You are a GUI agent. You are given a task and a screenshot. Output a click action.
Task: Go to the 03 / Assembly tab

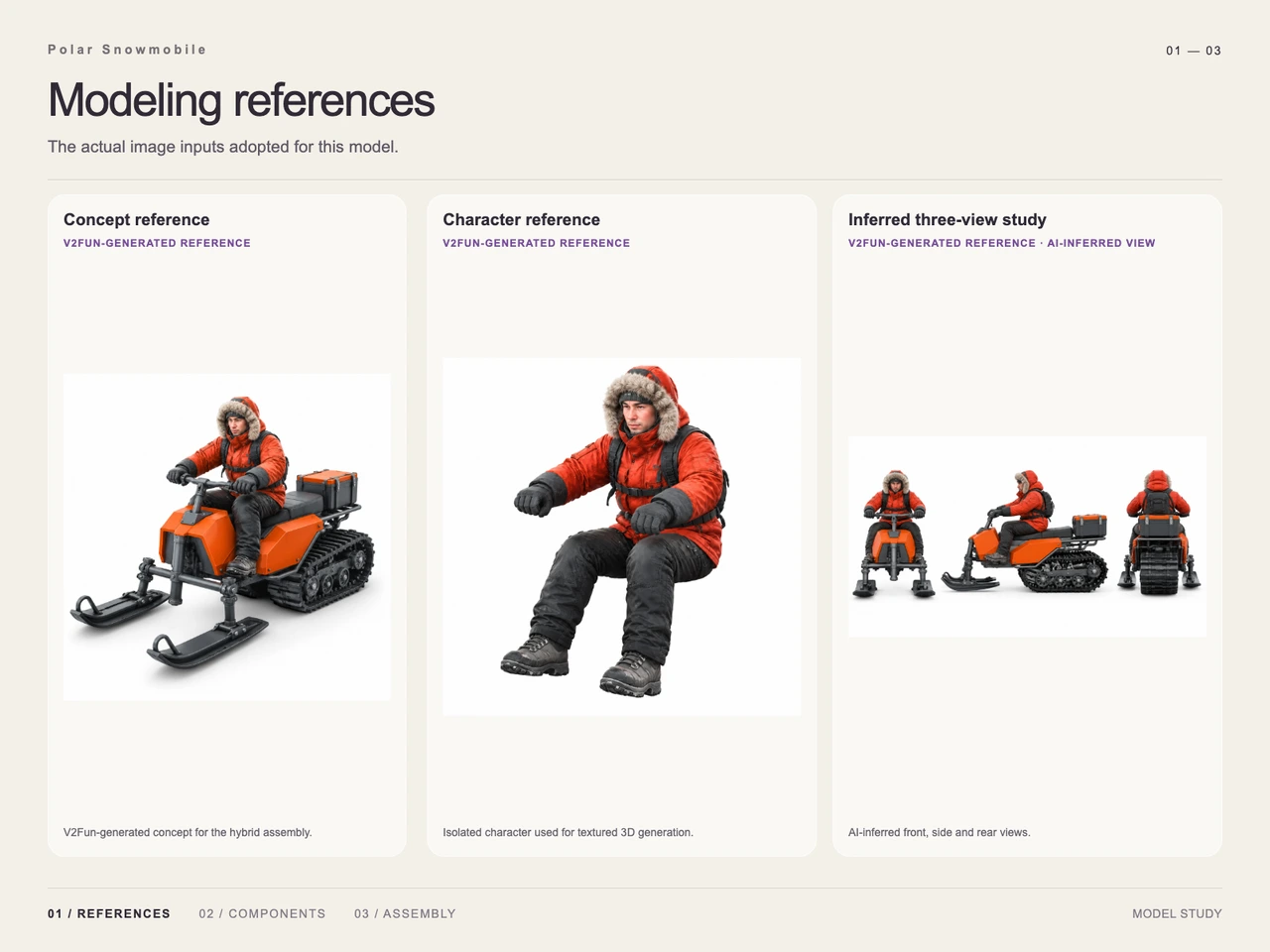[x=405, y=913]
